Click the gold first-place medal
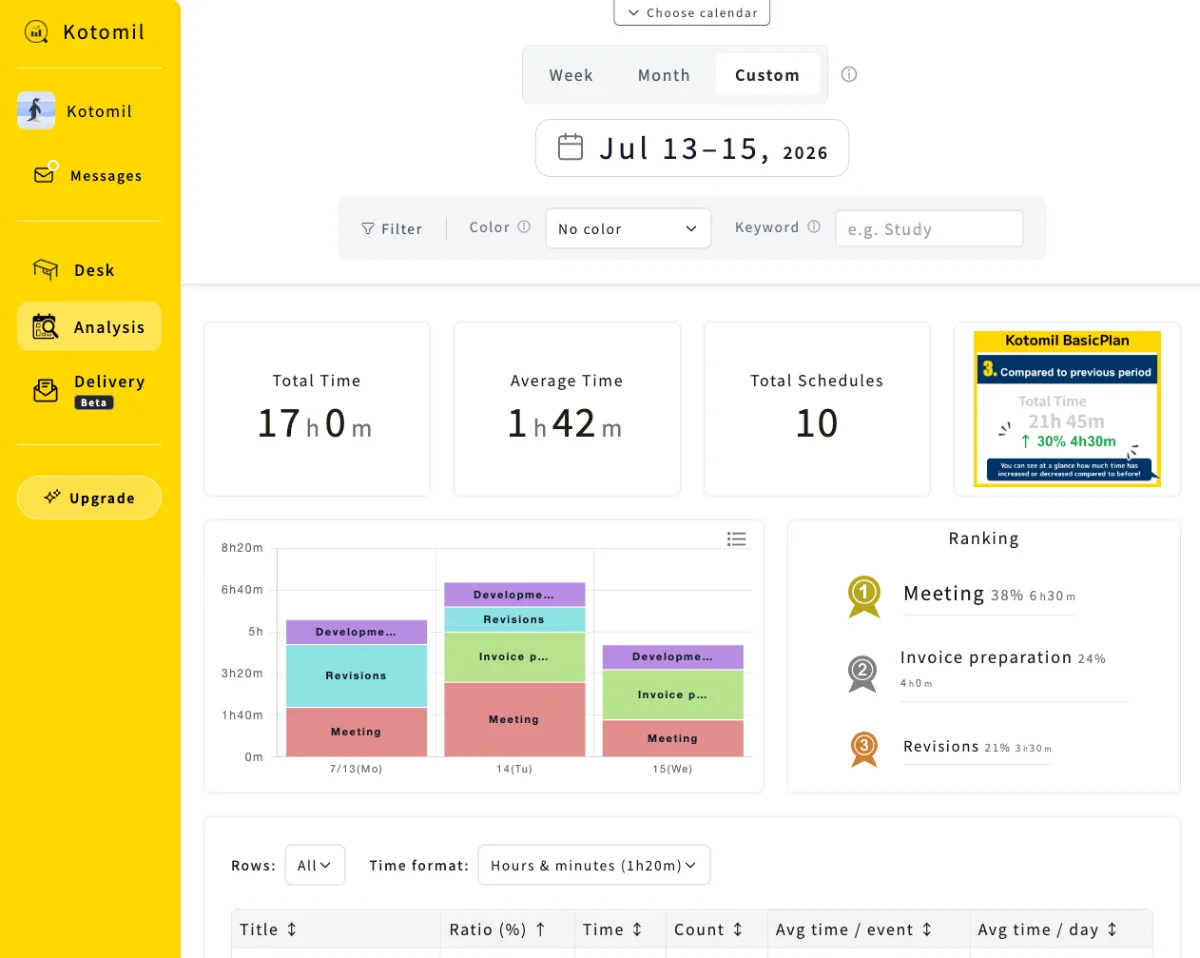1200x958 pixels. coord(864,596)
